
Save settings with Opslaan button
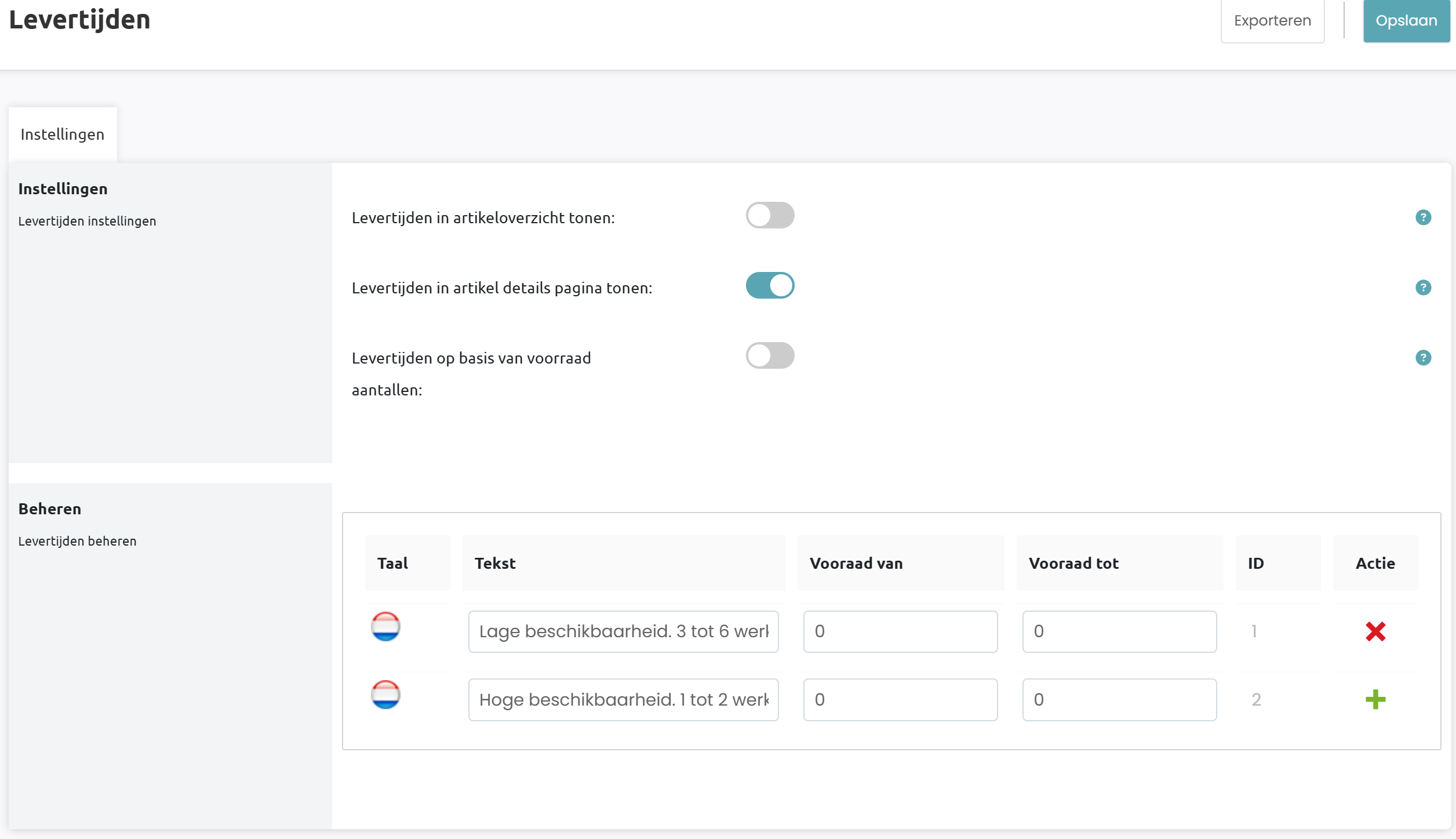click(1406, 21)
